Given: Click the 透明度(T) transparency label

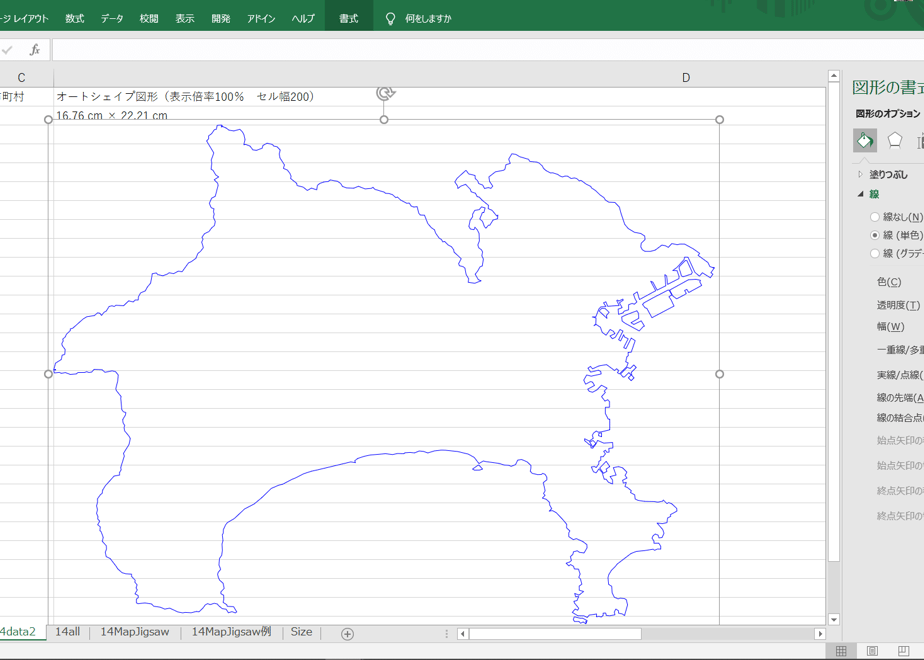Looking at the screenshot, I should (x=898, y=305).
